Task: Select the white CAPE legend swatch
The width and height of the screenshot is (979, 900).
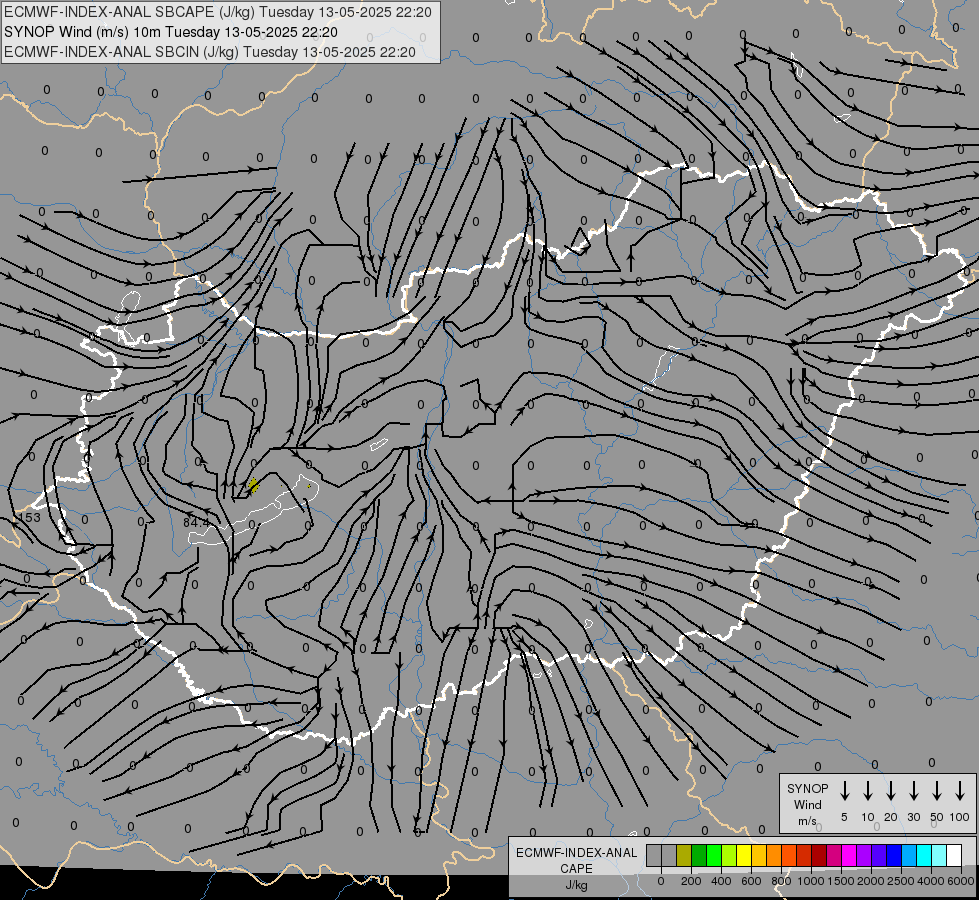Action: tap(953, 855)
